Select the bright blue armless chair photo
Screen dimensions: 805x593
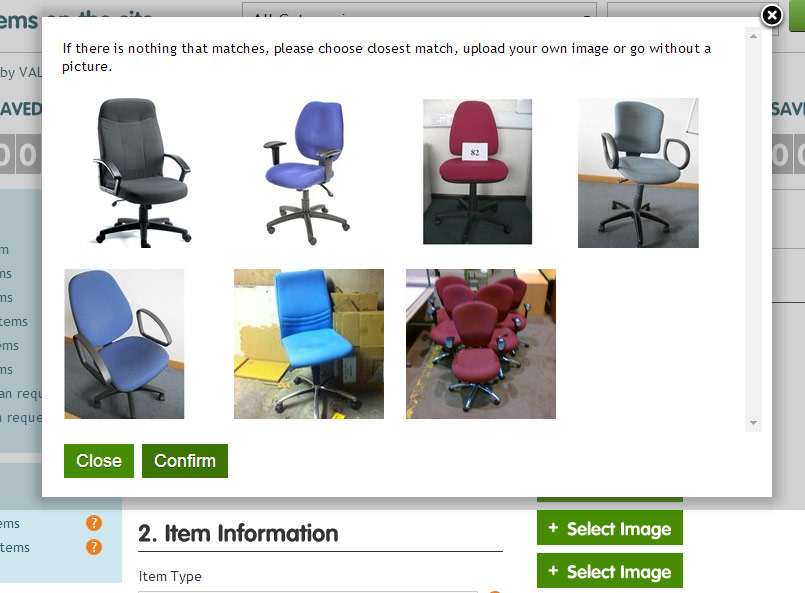click(x=309, y=344)
